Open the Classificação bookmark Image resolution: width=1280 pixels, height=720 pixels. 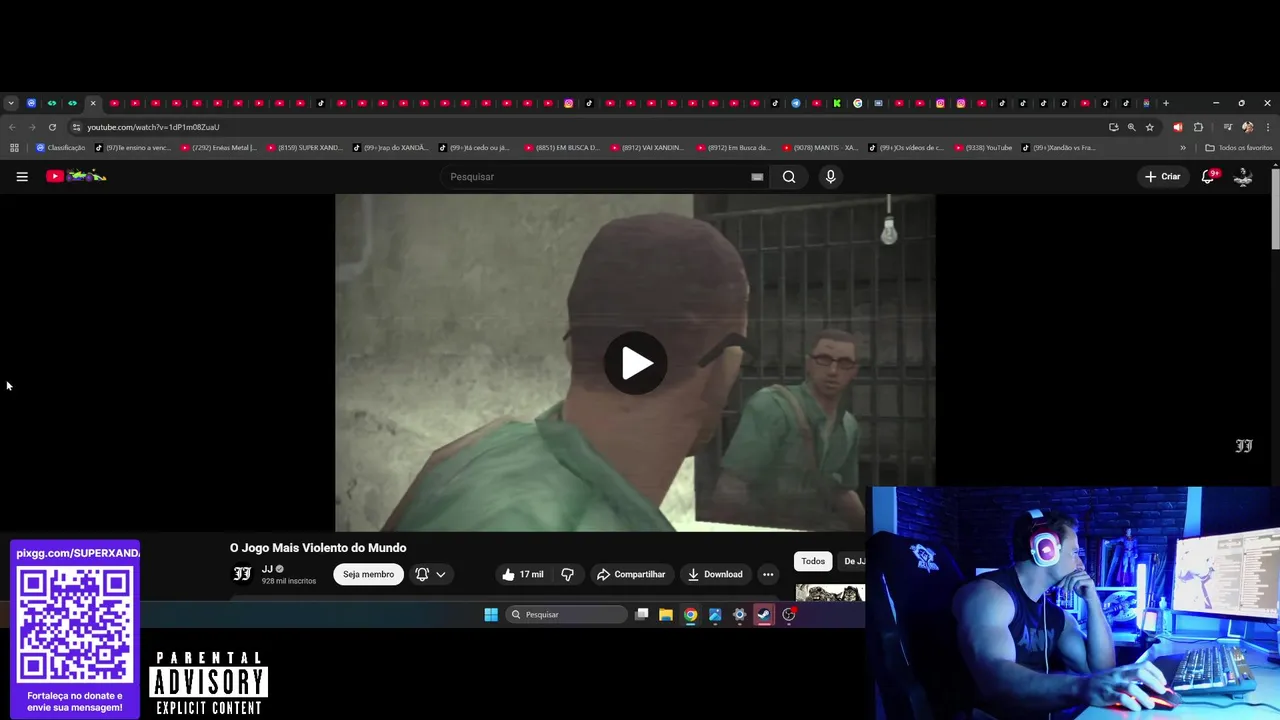pos(60,148)
